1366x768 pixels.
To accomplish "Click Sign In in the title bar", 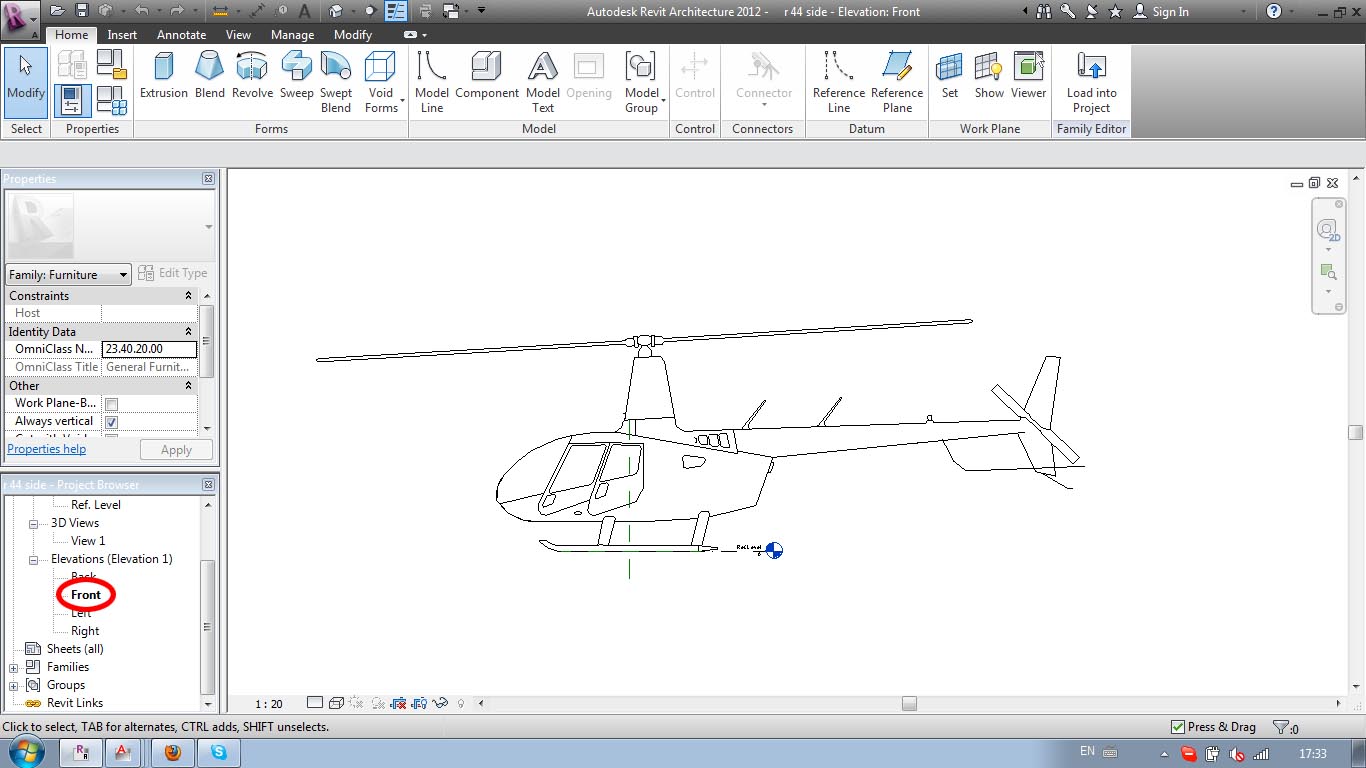I will pos(1170,12).
